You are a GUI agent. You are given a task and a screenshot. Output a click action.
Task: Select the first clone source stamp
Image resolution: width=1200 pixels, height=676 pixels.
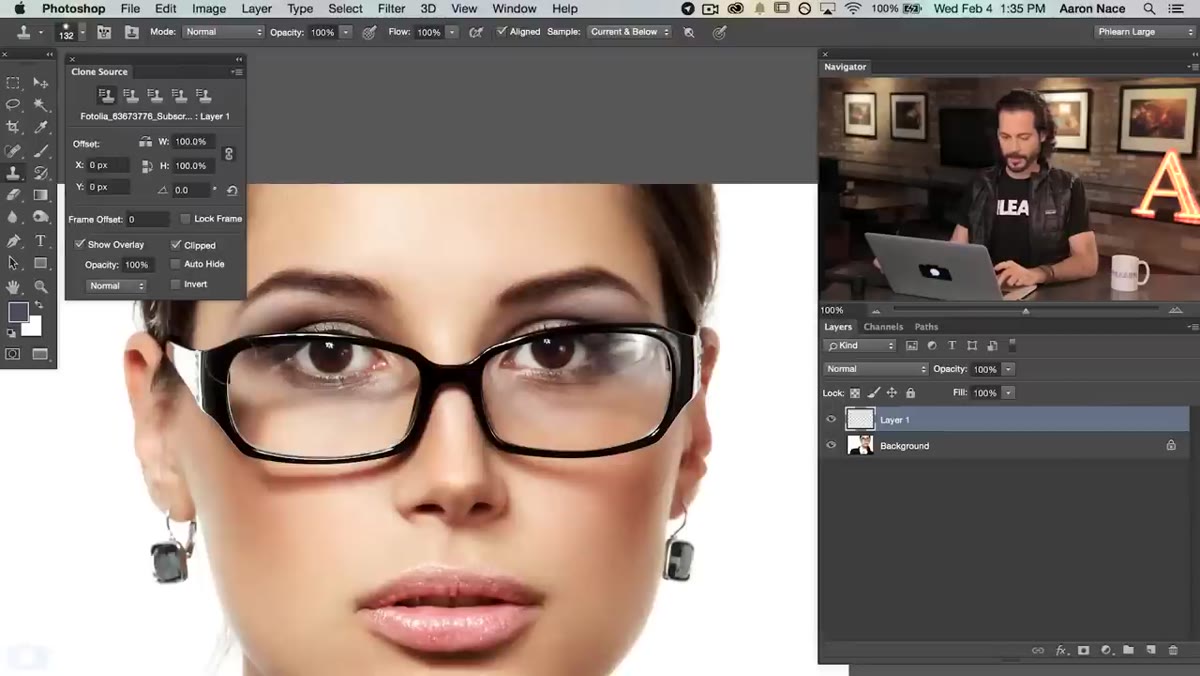pyautogui.click(x=106, y=96)
